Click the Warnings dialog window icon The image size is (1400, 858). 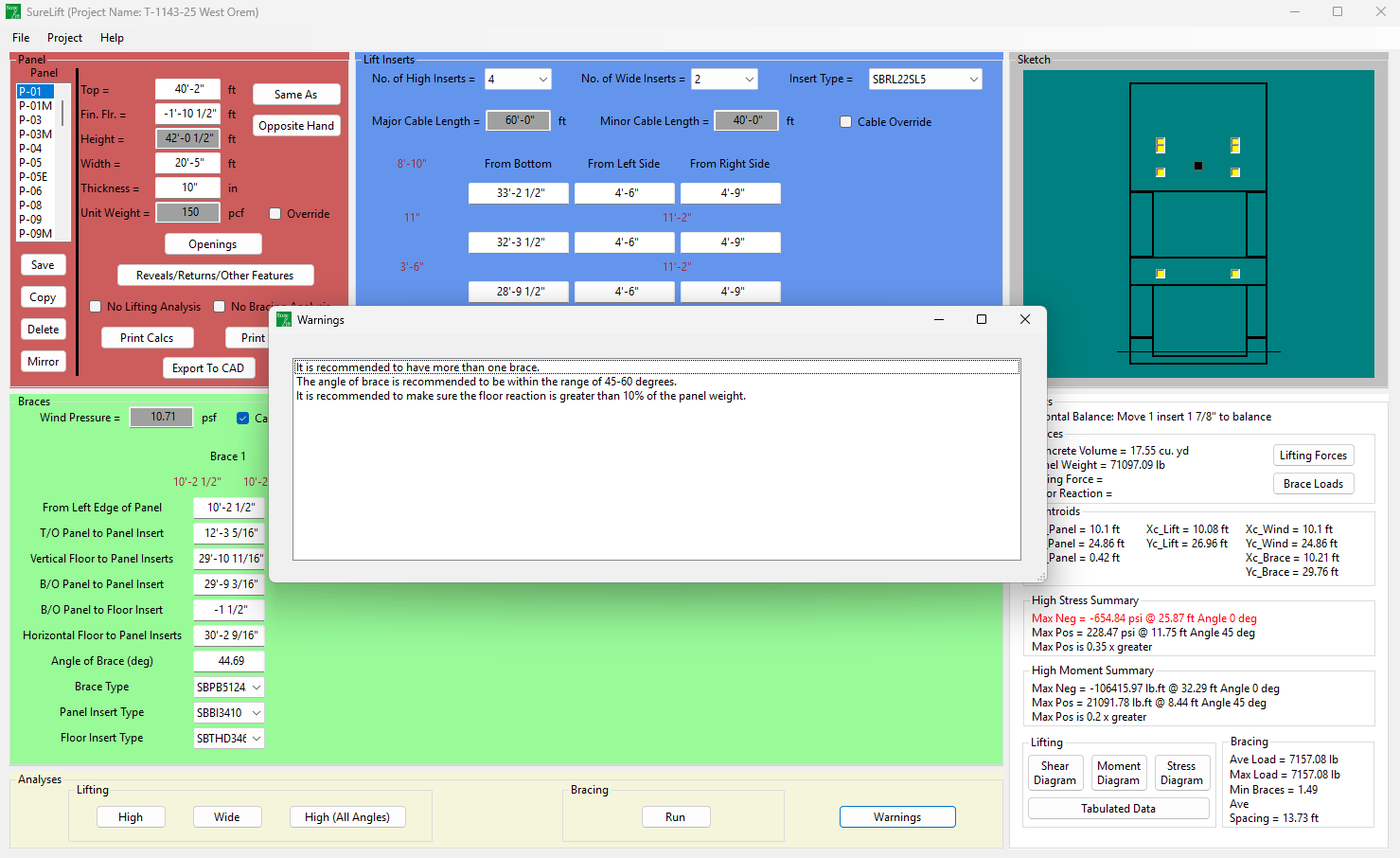[x=284, y=320]
